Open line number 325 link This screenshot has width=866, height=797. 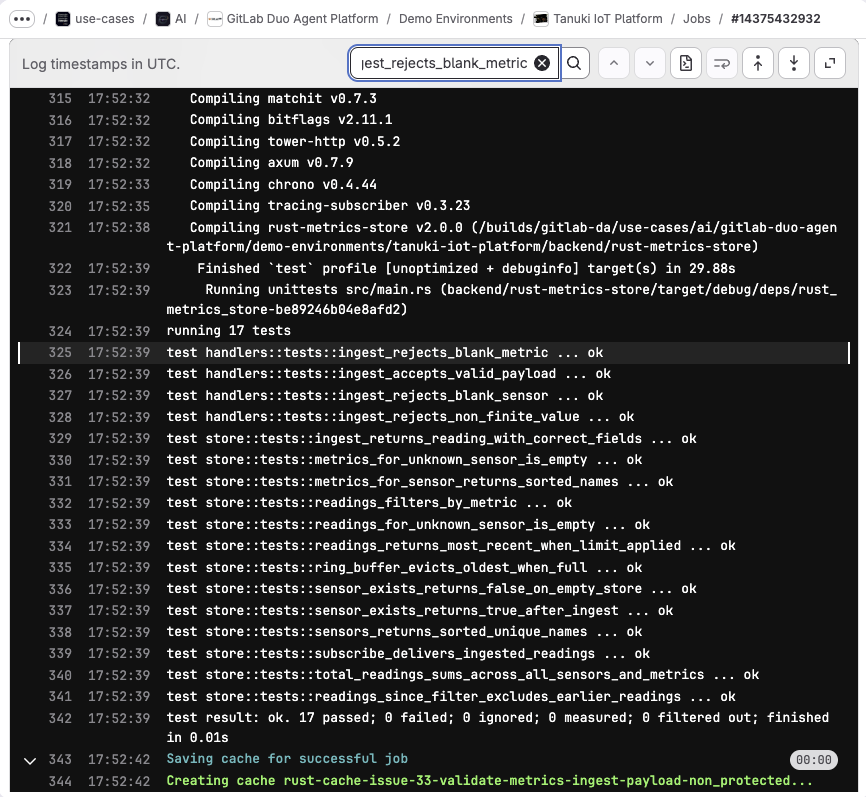tap(60, 353)
